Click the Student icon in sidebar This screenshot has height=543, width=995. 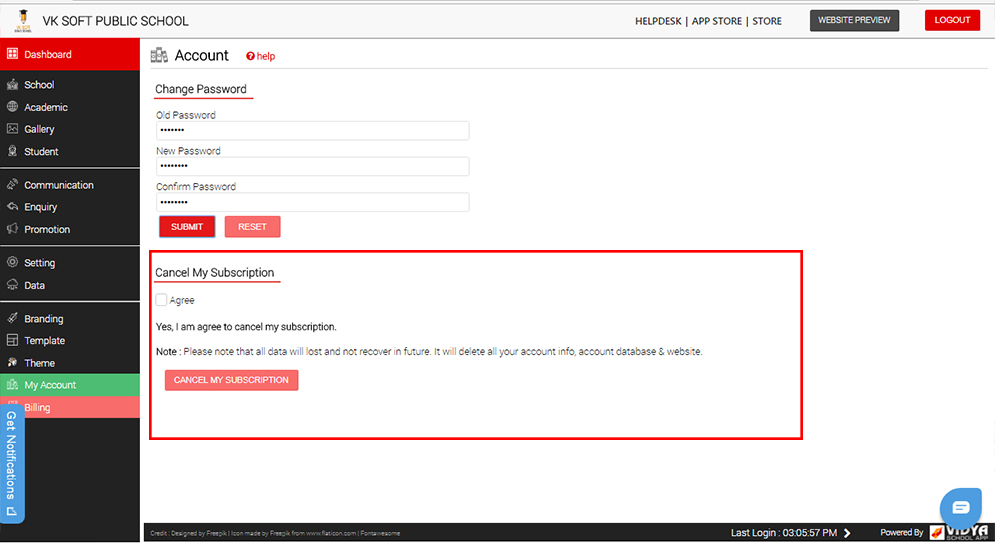(12, 151)
